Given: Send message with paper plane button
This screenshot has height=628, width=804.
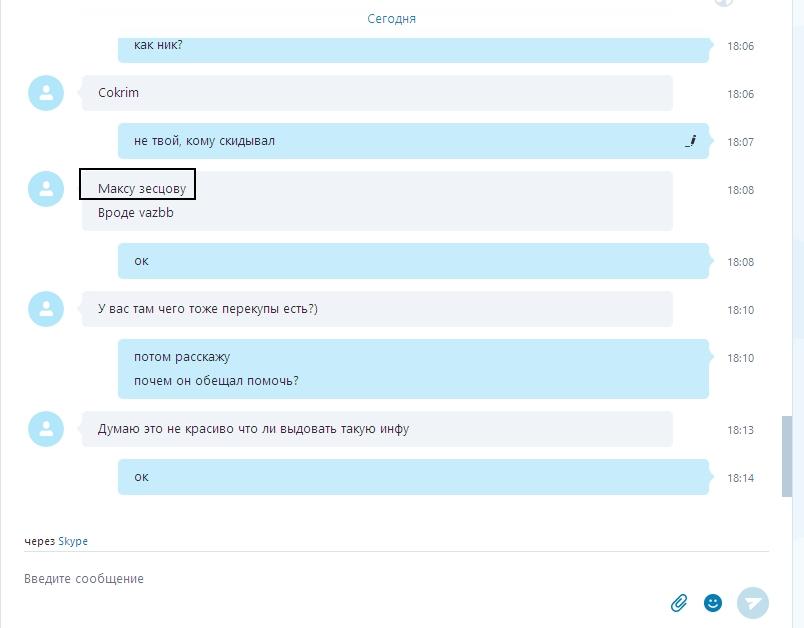Looking at the screenshot, I should (x=753, y=603).
